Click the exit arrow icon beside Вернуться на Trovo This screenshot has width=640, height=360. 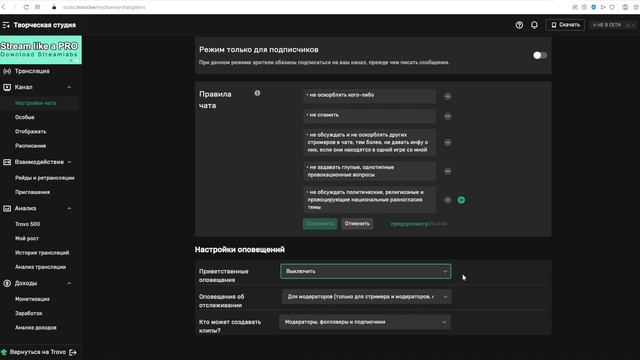(73, 352)
